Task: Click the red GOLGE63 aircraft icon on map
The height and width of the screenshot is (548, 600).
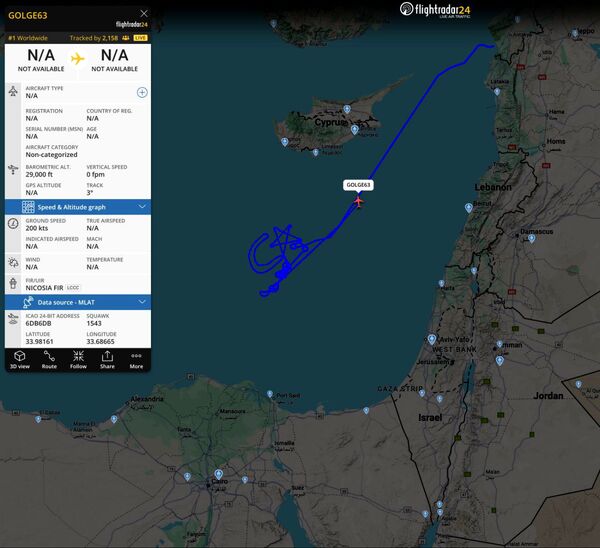Action: coord(359,201)
